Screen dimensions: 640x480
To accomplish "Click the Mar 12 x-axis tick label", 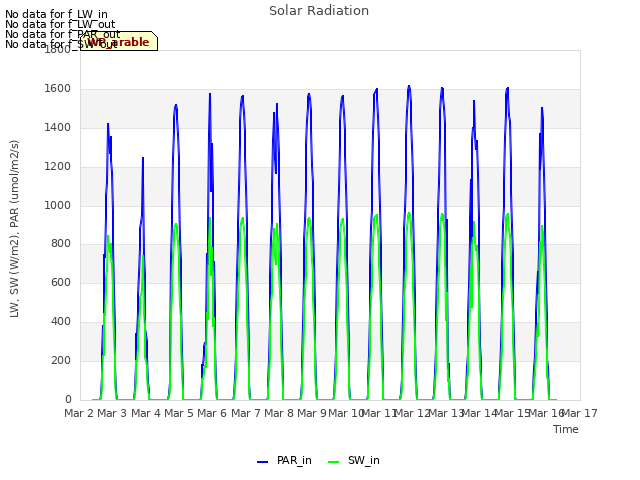I will (x=412, y=413).
